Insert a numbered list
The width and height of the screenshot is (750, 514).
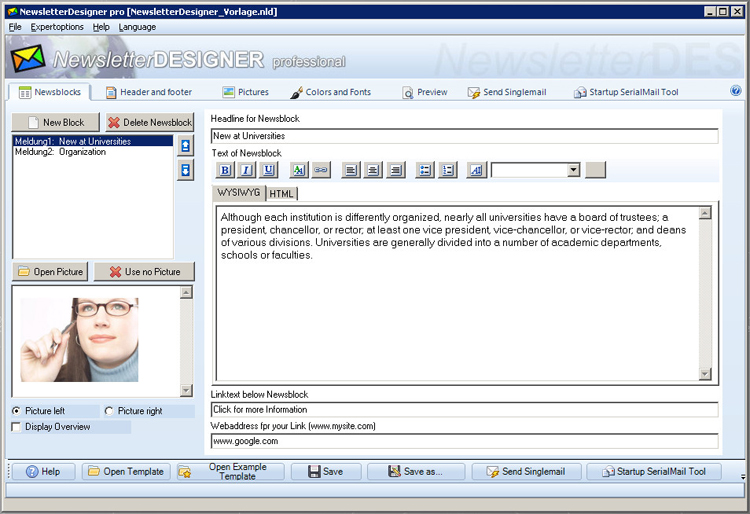(x=448, y=170)
